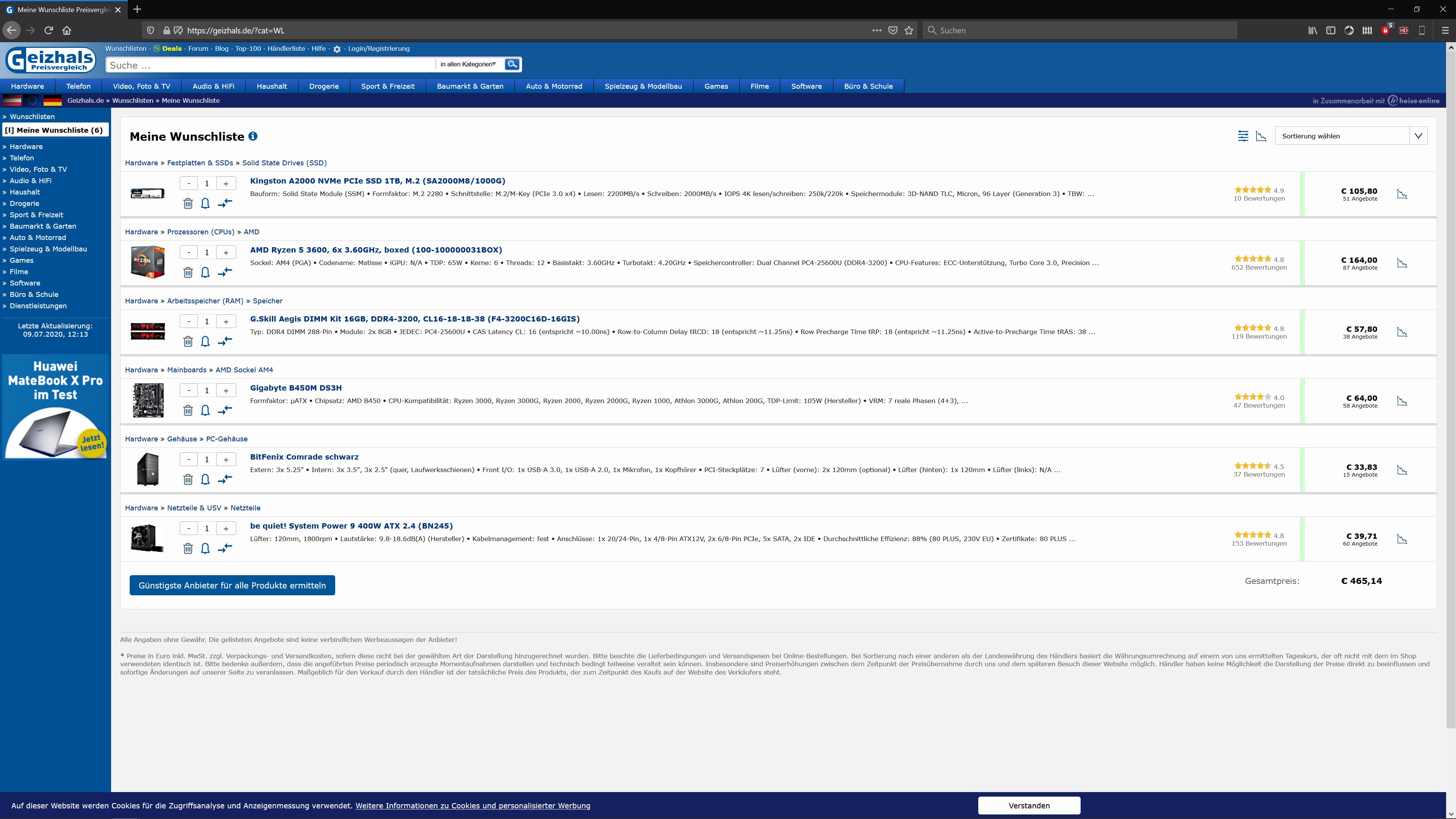This screenshot has height=819, width=1456.
Task: Click site settings gear icon in top nav
Action: pos(337,49)
